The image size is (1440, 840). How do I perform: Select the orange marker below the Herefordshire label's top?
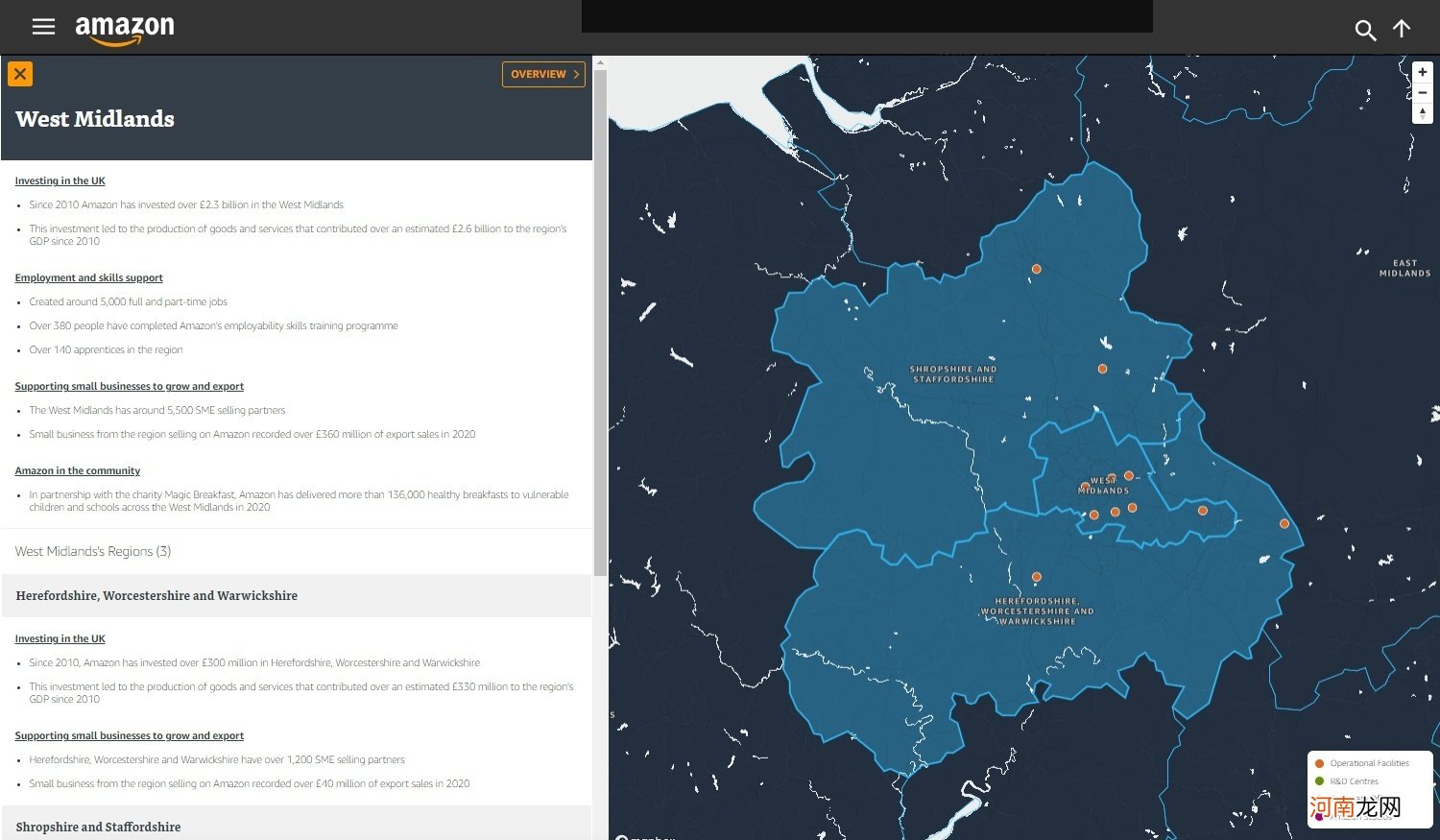[1036, 577]
